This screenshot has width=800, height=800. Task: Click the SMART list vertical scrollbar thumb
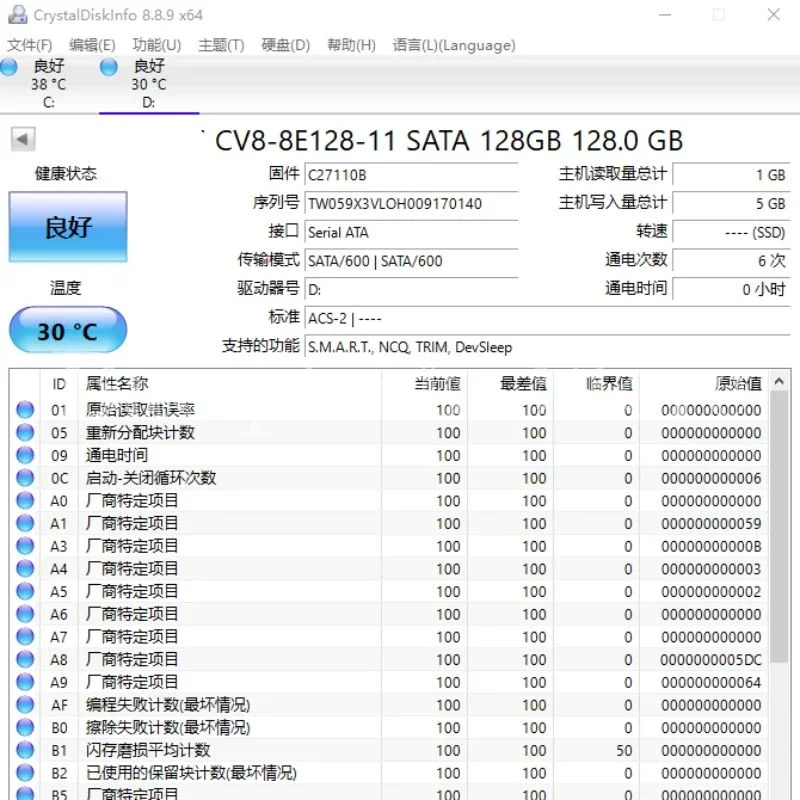point(779,528)
